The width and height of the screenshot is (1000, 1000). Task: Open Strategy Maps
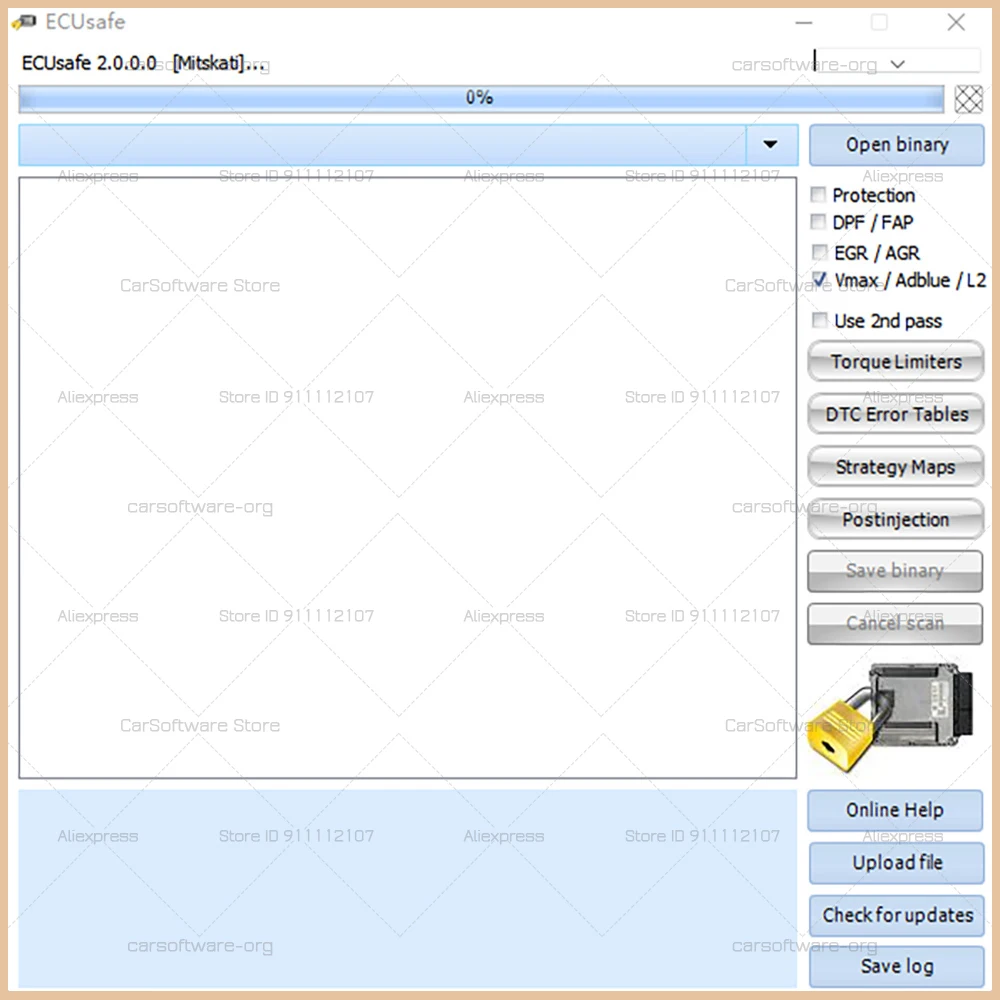[895, 467]
